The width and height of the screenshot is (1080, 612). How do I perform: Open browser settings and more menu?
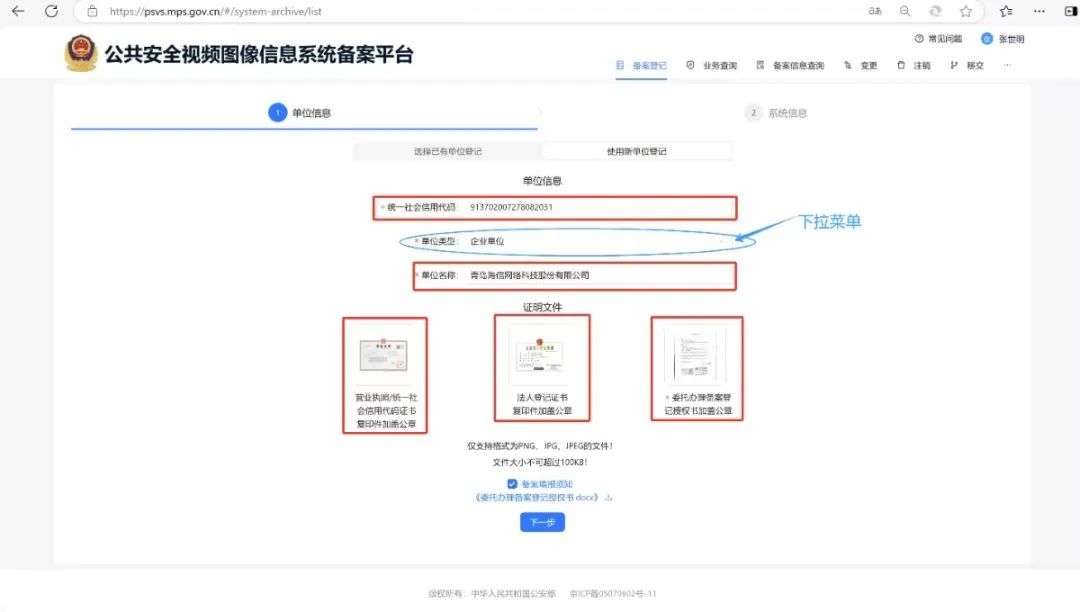(1039, 11)
